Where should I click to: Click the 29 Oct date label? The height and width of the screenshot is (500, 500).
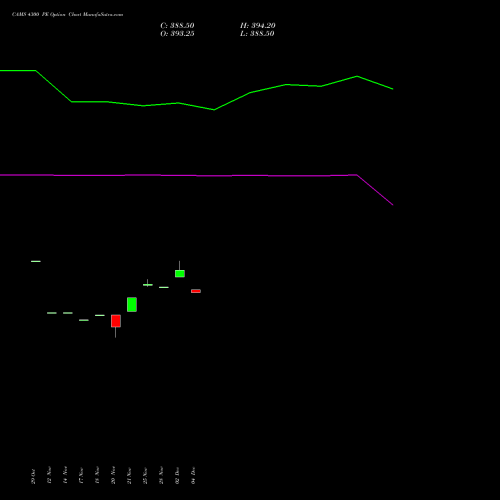point(33,476)
